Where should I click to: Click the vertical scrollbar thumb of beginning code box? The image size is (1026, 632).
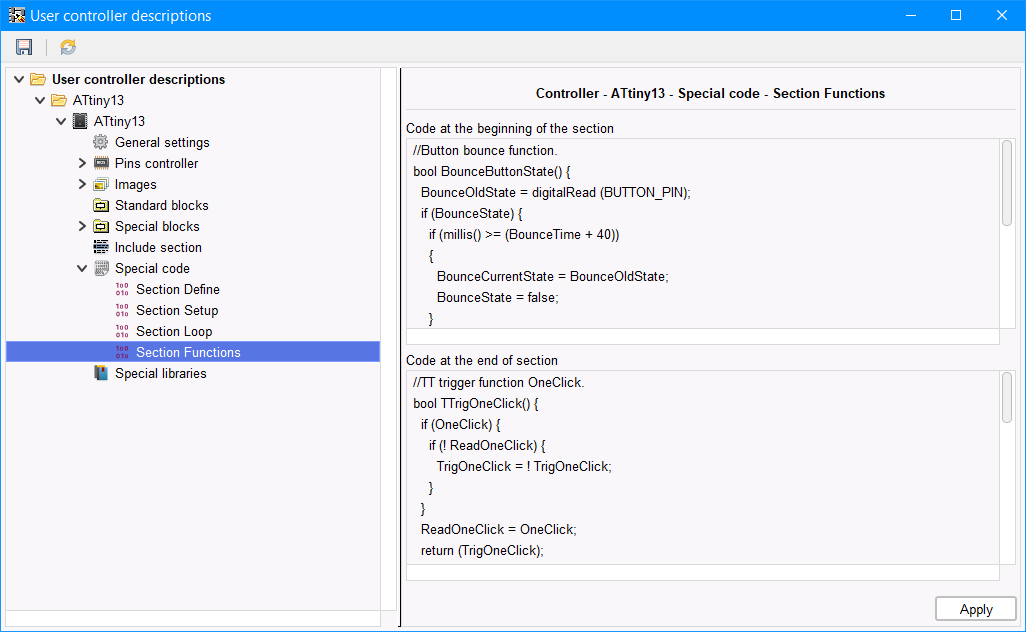click(x=1007, y=183)
